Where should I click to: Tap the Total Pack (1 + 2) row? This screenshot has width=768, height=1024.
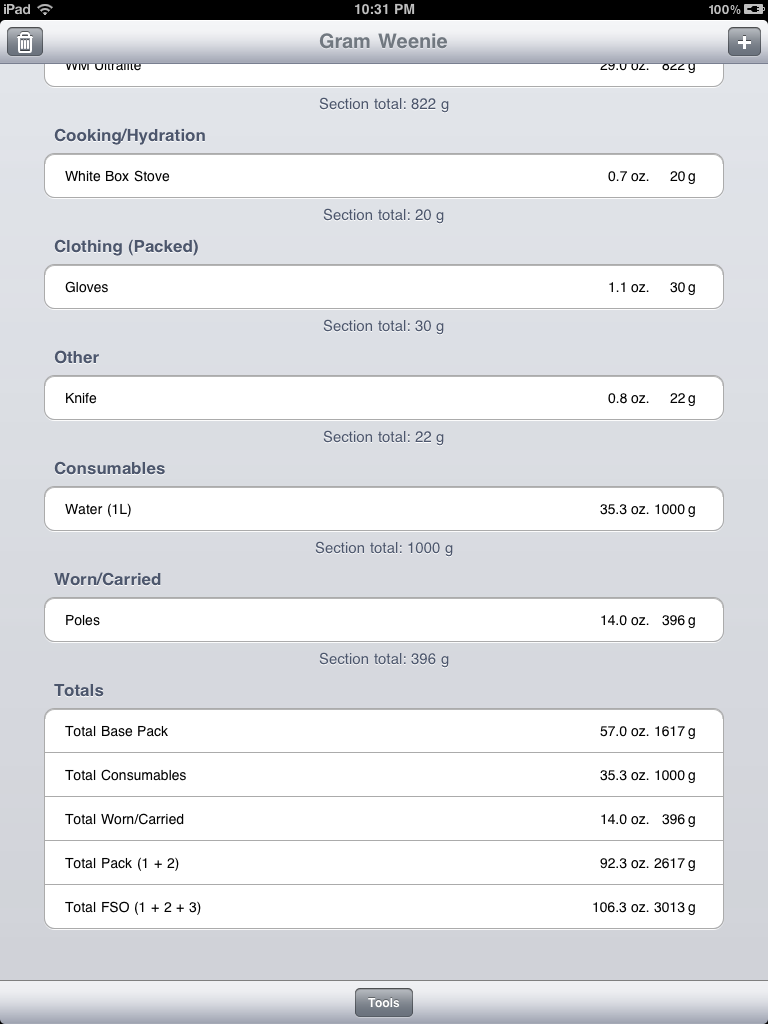[384, 863]
